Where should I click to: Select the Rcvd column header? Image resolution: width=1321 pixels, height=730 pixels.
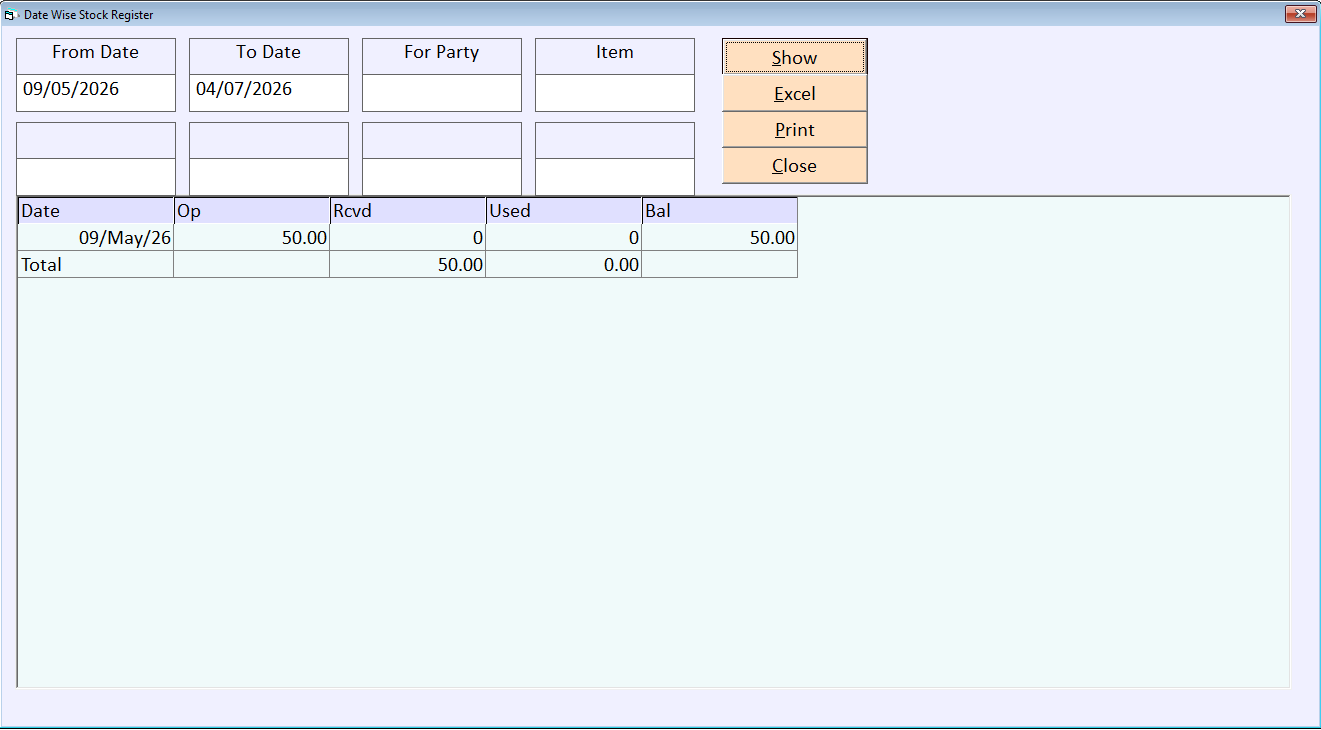(408, 211)
